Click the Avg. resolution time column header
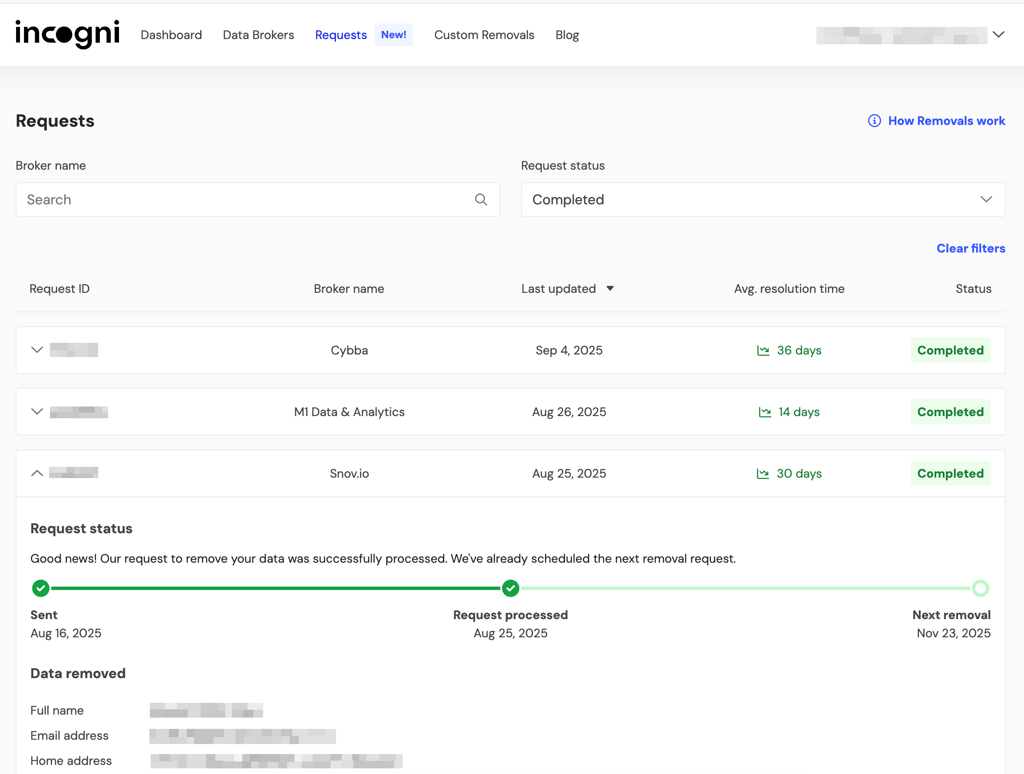The height and width of the screenshot is (774, 1024). (789, 289)
